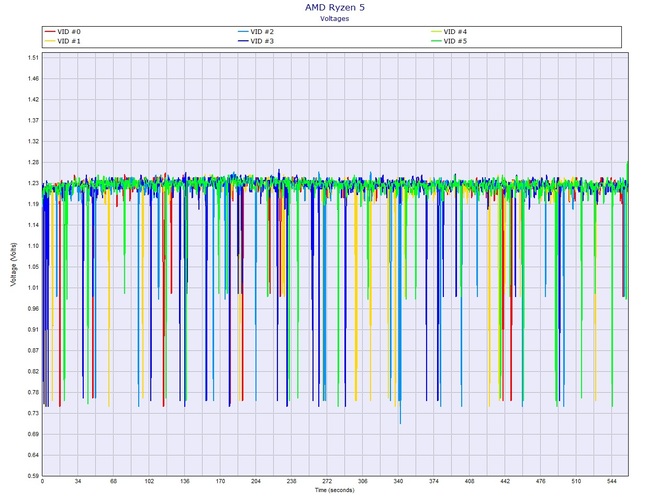Click the 1.01 voltage axis label

(34, 288)
